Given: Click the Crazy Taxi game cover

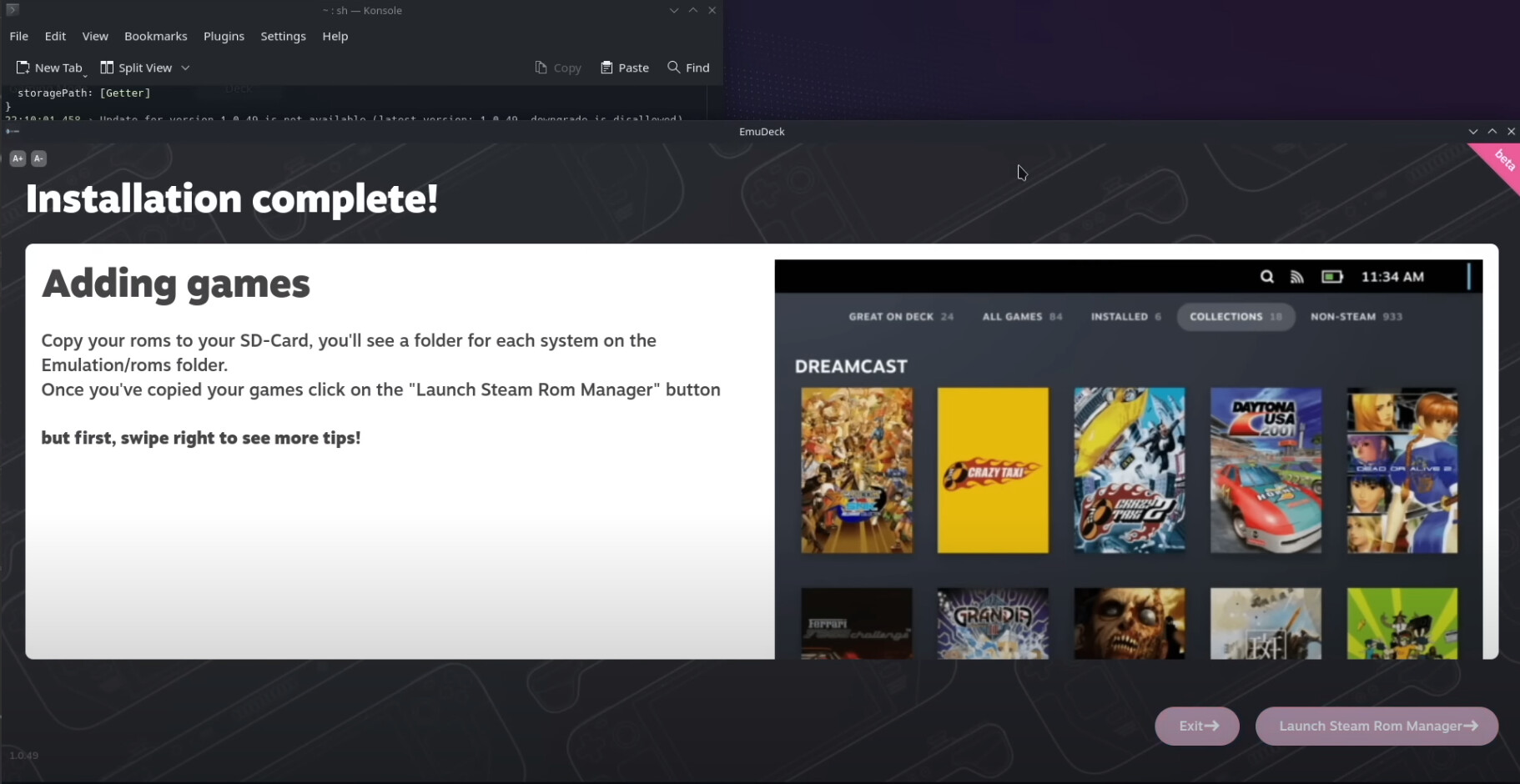Looking at the screenshot, I should pyautogui.click(x=993, y=470).
